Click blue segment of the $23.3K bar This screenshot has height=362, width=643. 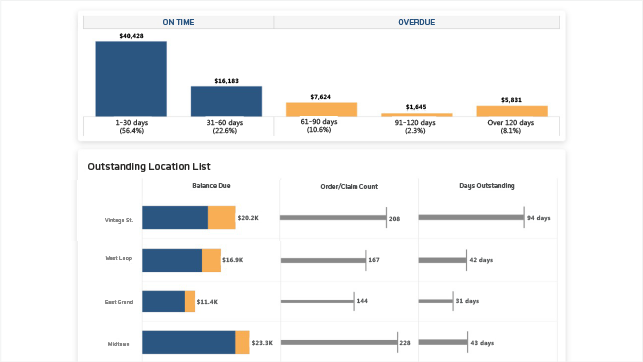click(189, 342)
